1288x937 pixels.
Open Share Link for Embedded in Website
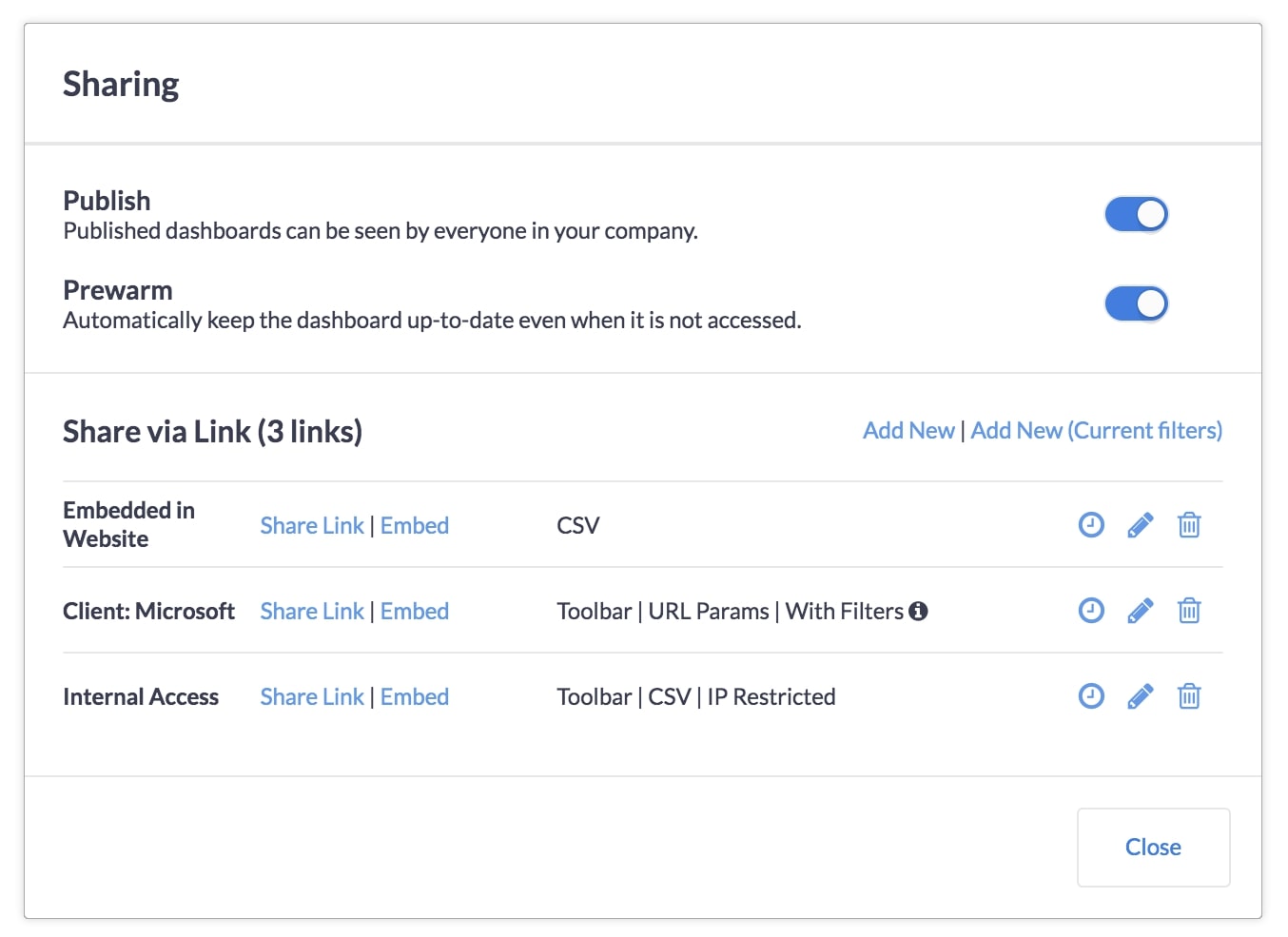312,526
